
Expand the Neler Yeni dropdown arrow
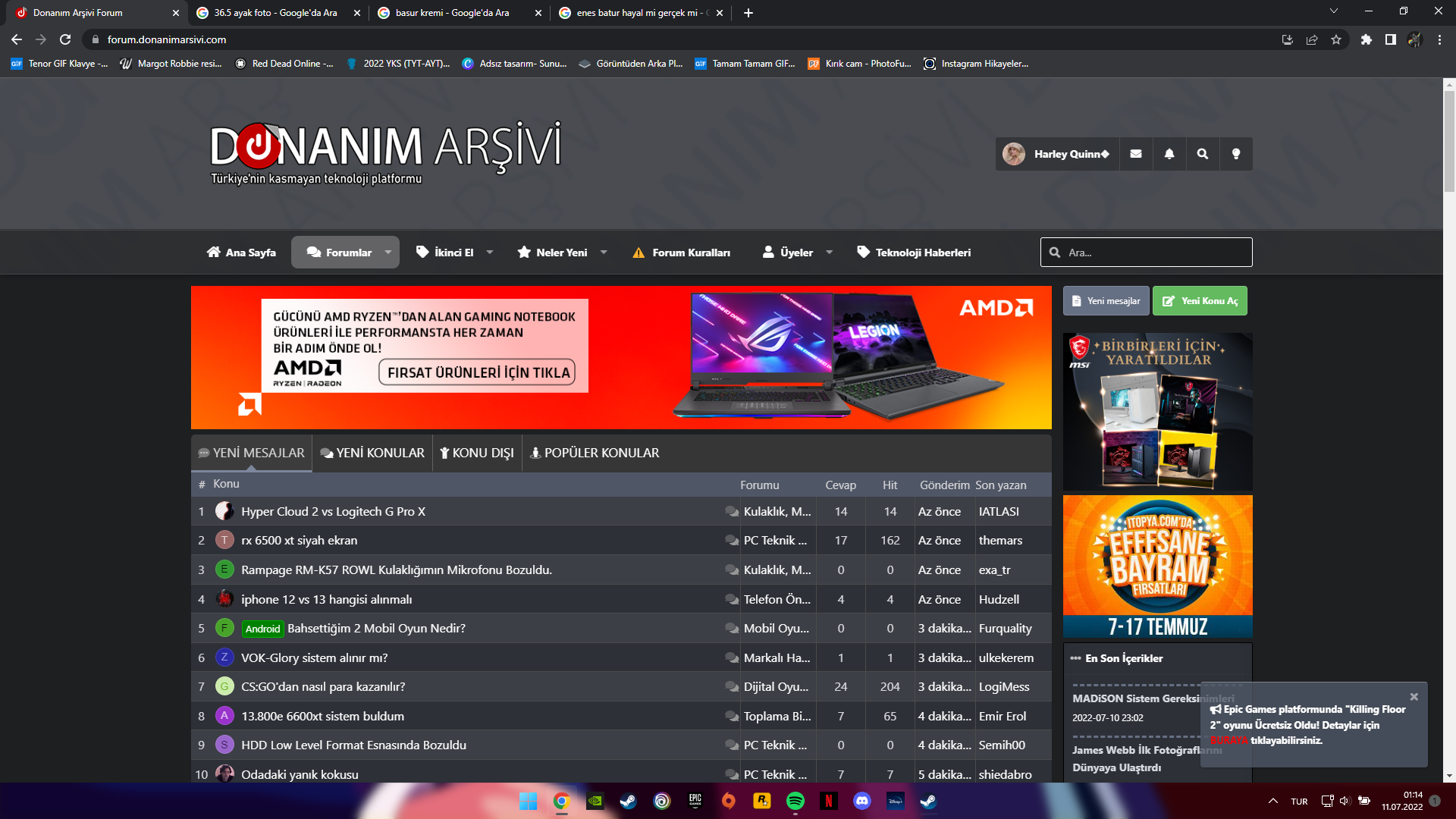pos(604,253)
